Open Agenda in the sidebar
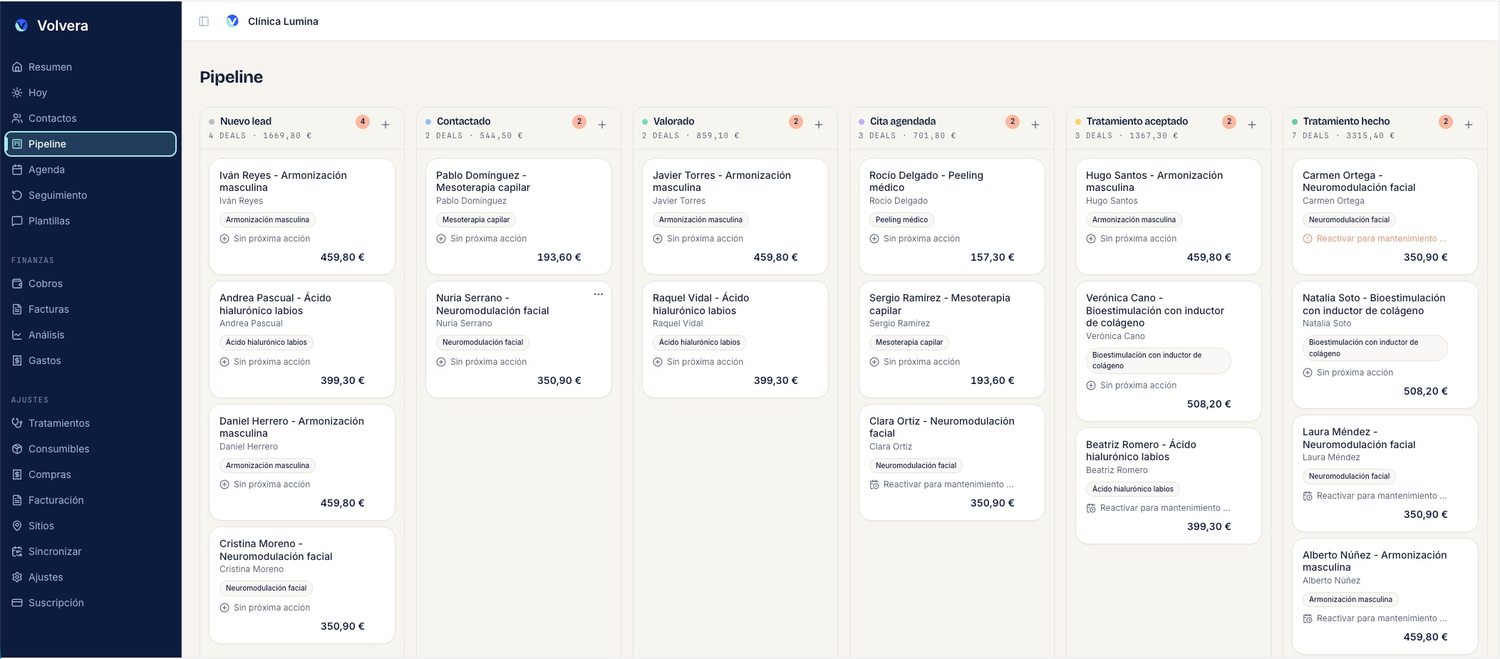The width and height of the screenshot is (1500, 659). pos(90,170)
